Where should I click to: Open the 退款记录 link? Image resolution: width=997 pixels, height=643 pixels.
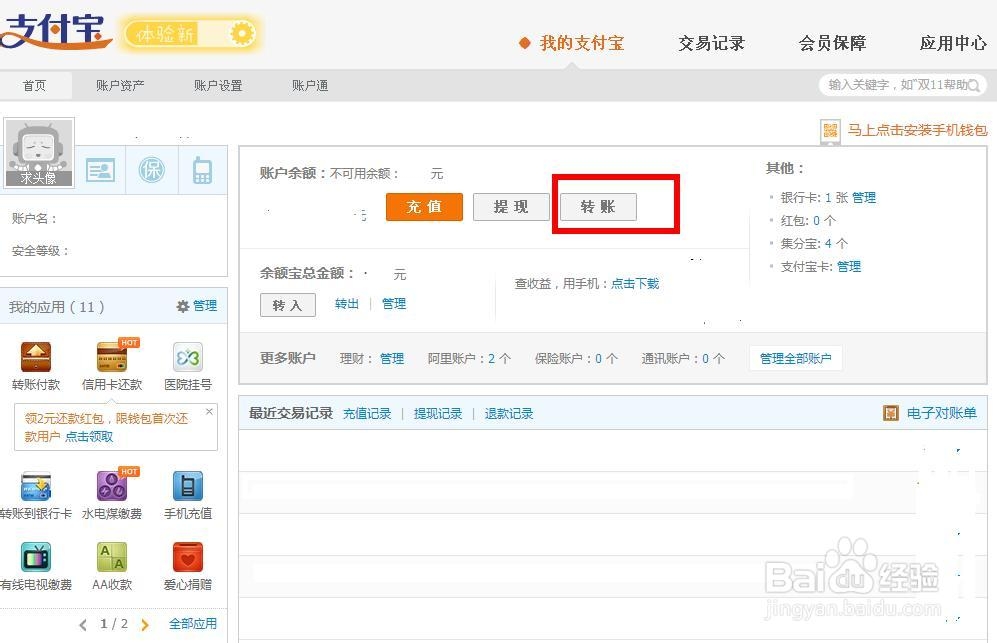click(x=509, y=414)
